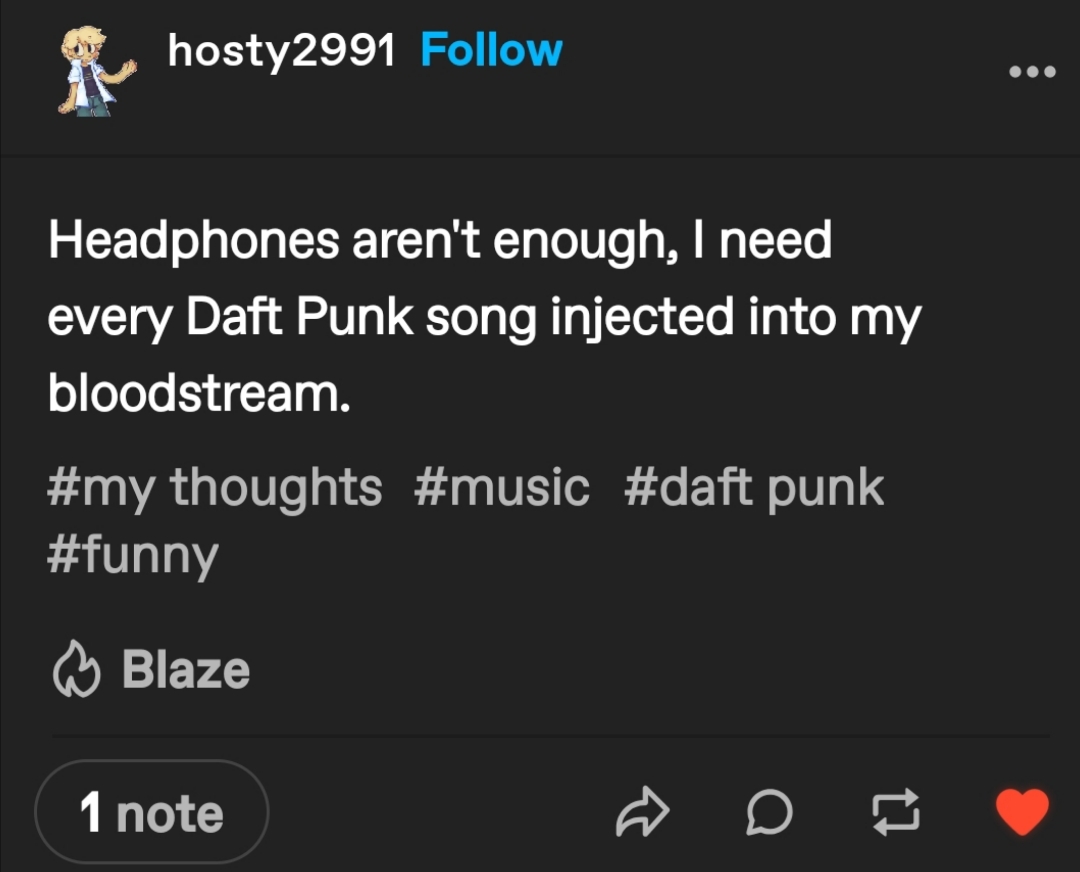1080x872 pixels.
Task: Open the three-dot post options menu
Action: coord(1032,71)
